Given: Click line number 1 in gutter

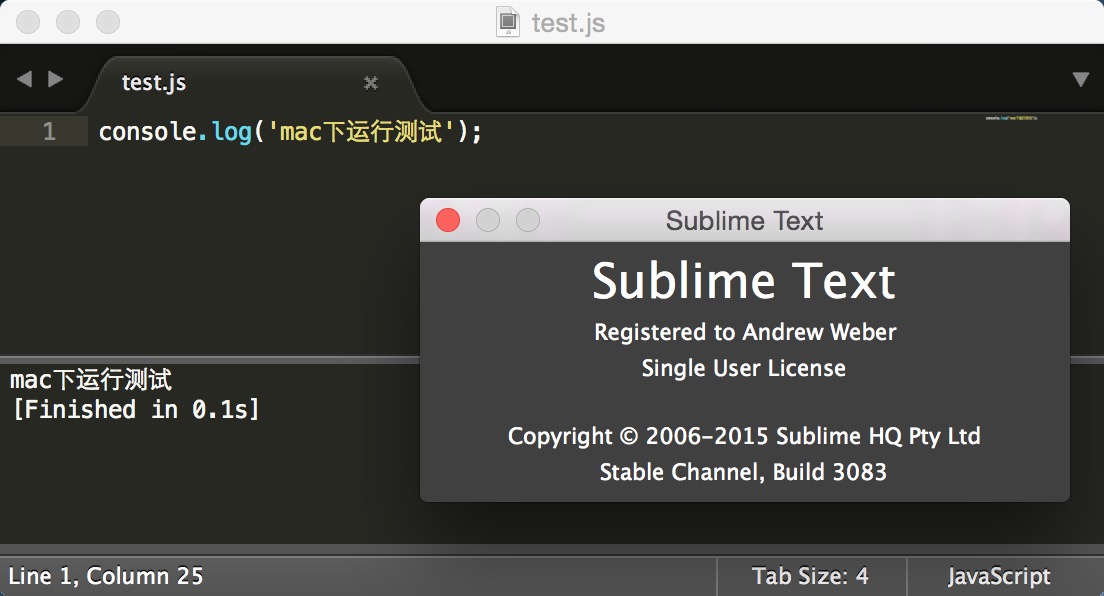Looking at the screenshot, I should (49, 131).
